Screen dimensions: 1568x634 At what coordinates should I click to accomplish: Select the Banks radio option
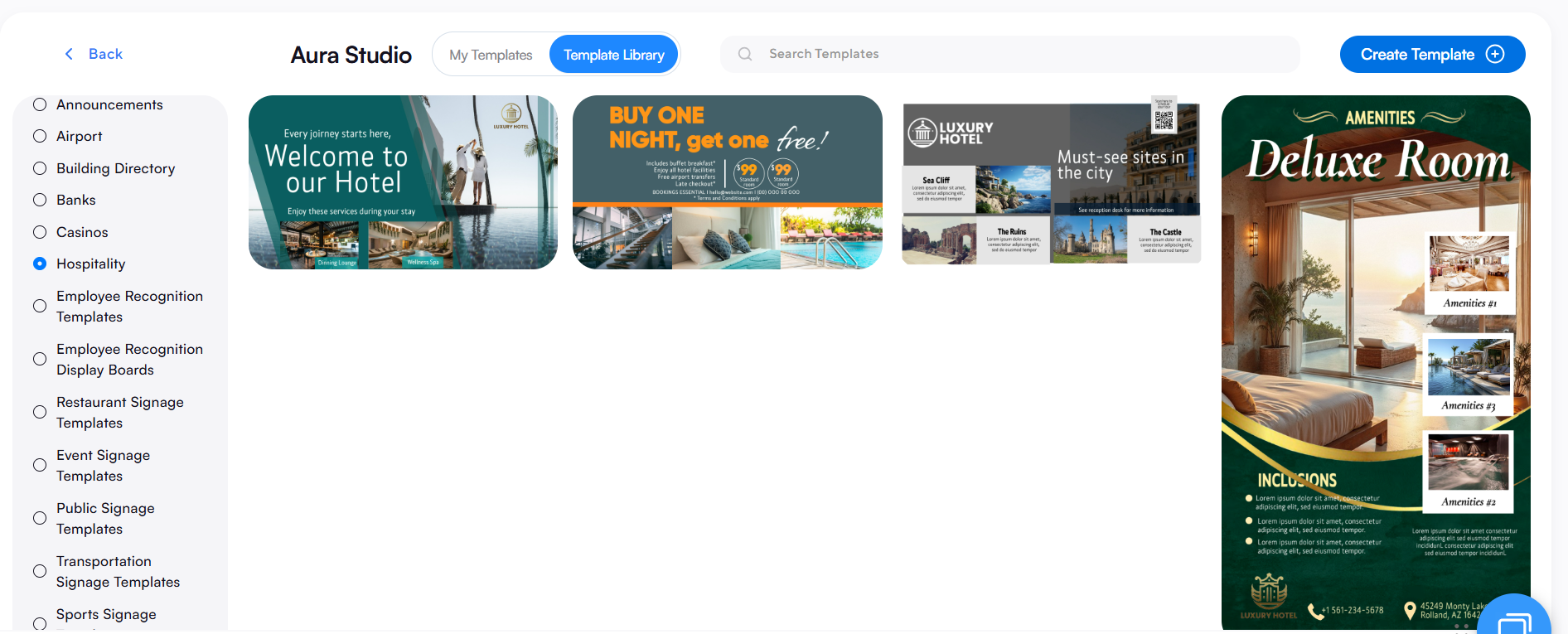40,200
